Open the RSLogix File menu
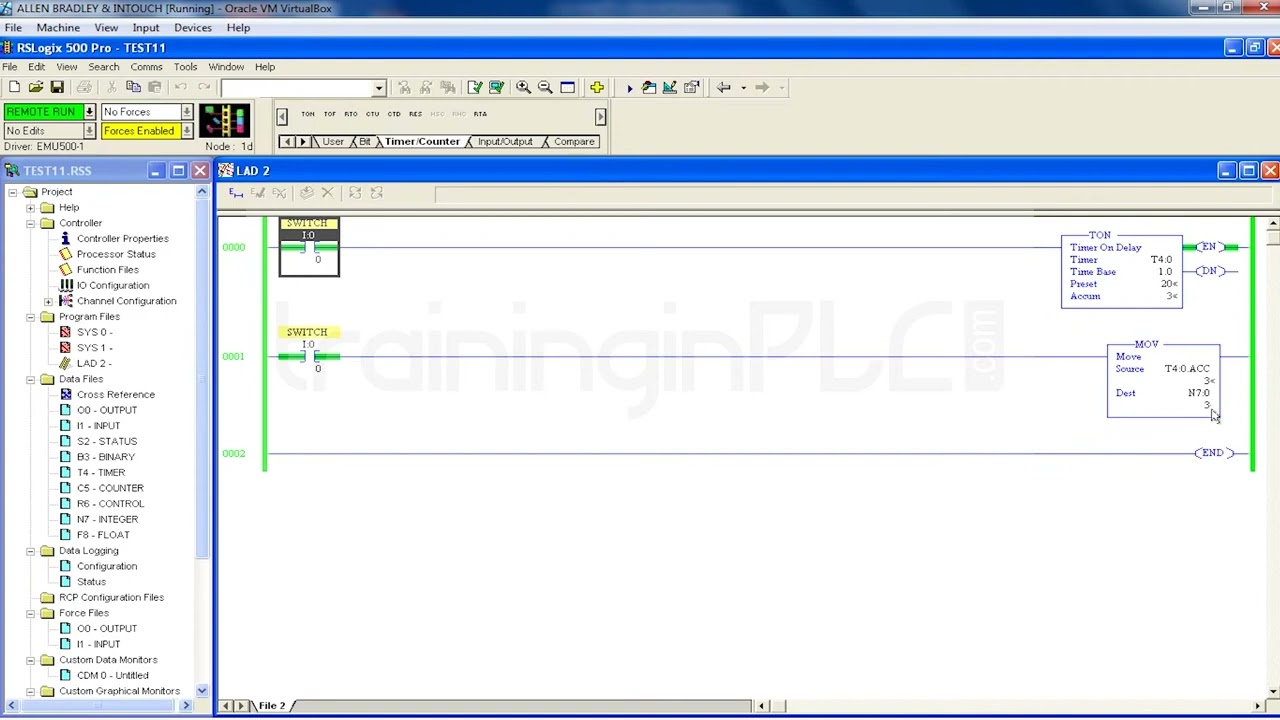Image resolution: width=1280 pixels, height=720 pixels. tap(10, 67)
